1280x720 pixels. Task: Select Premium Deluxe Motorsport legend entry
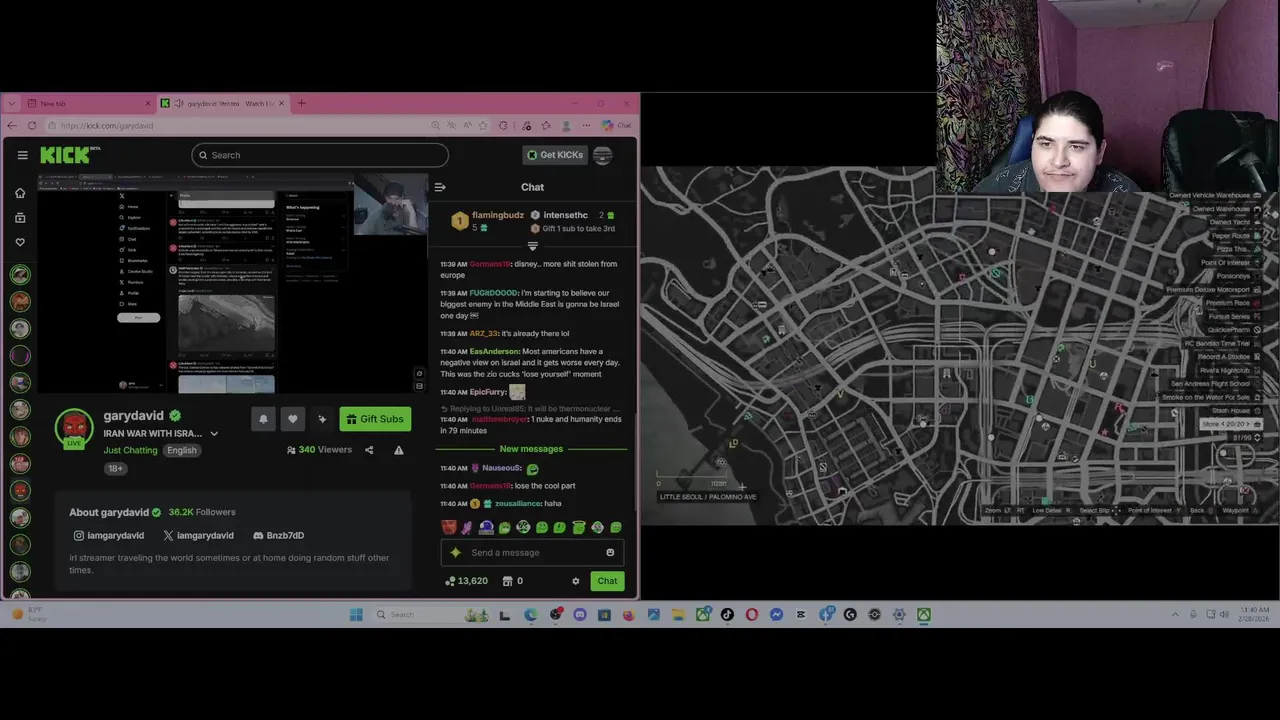(1216, 290)
